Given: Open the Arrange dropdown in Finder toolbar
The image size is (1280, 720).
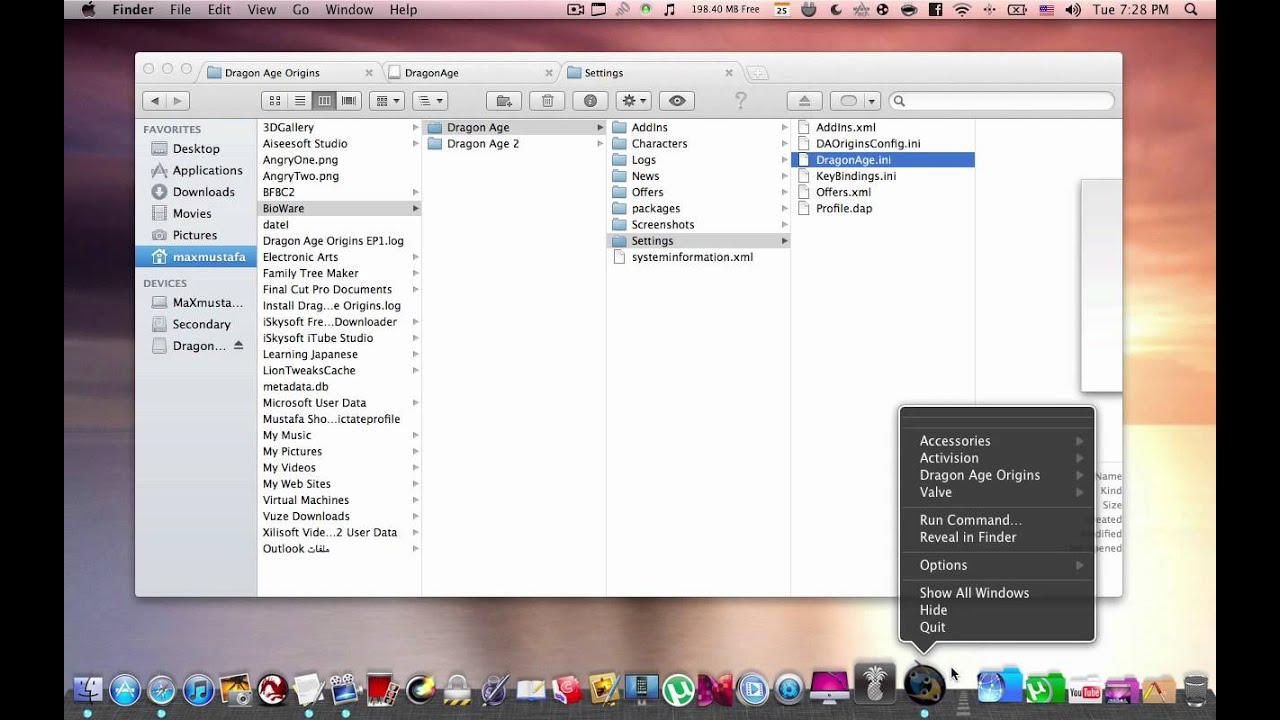Looking at the screenshot, I should [386, 101].
